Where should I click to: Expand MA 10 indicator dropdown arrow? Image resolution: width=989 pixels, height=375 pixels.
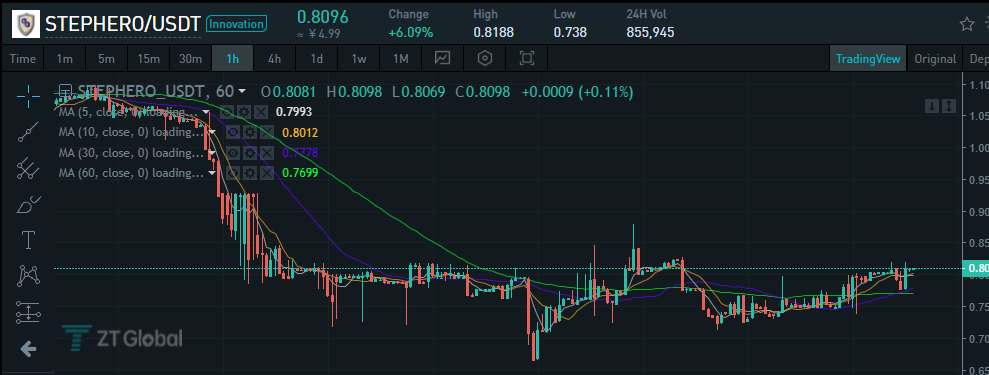pyautogui.click(x=213, y=133)
